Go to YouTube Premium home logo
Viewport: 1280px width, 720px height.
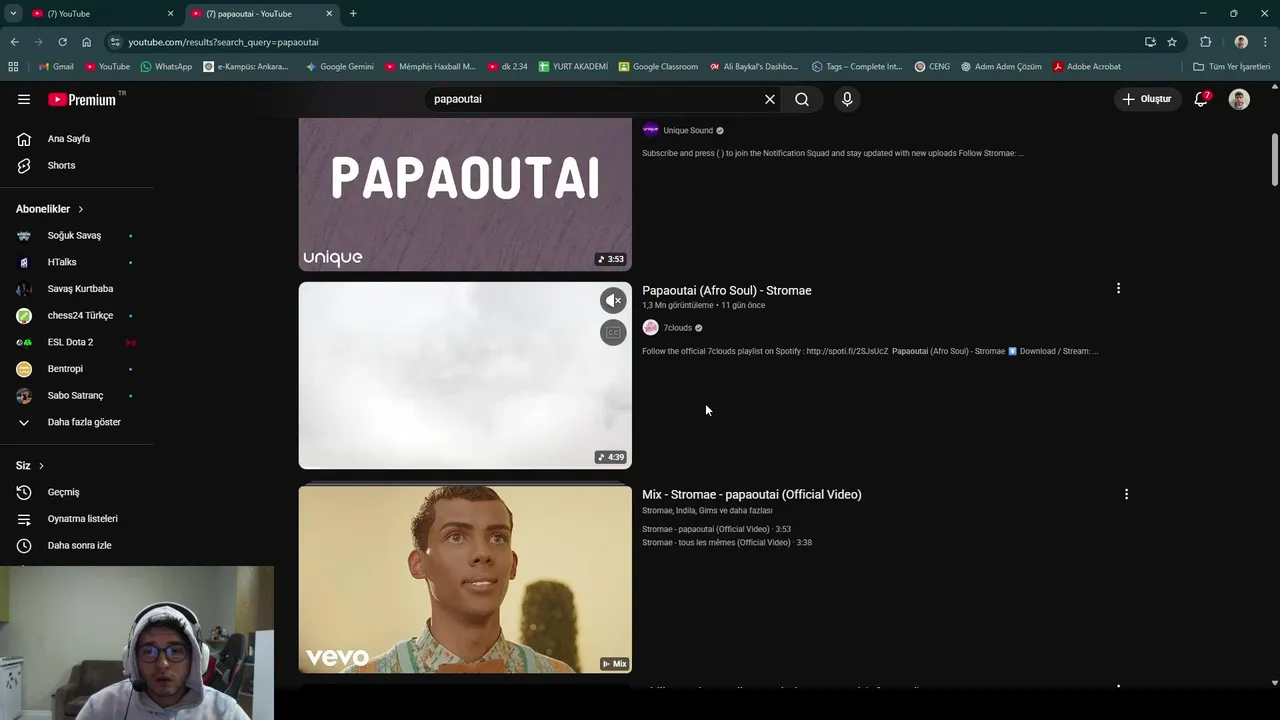click(x=82, y=99)
